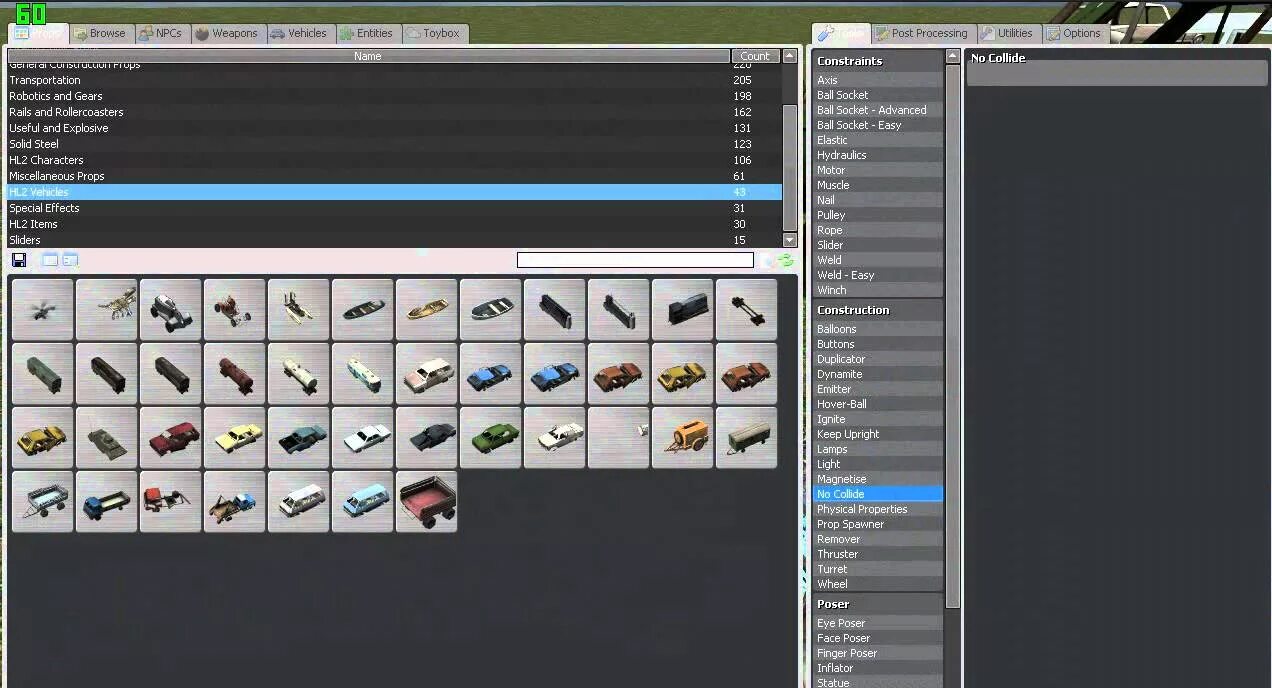This screenshot has width=1272, height=688.
Task: Select the Remover tool
Action: [x=878, y=539]
